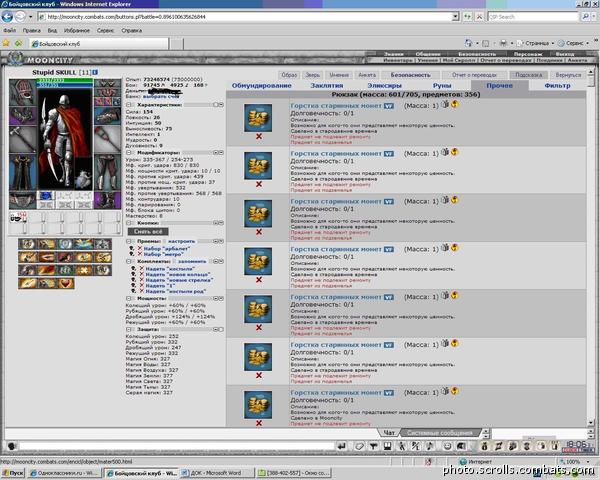The height and width of the screenshot is (480, 600).
Task: Click the purple bracers equipment slot
Action: point(23,116)
